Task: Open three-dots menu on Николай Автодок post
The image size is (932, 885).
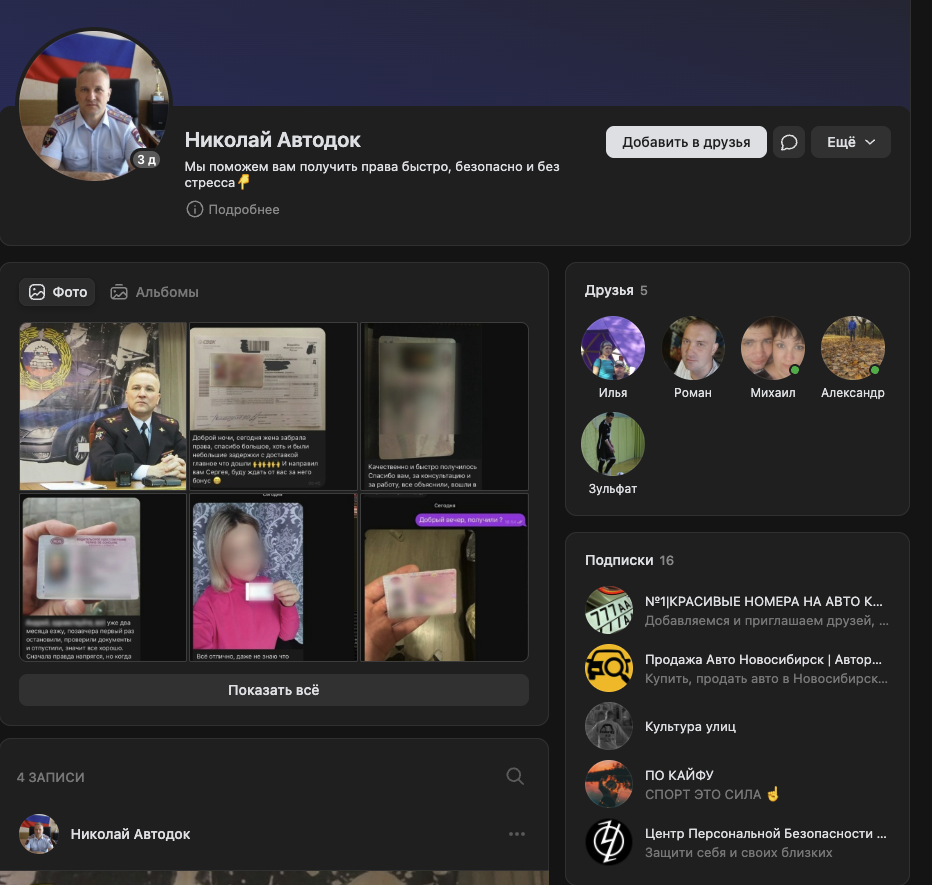Action: (x=516, y=834)
